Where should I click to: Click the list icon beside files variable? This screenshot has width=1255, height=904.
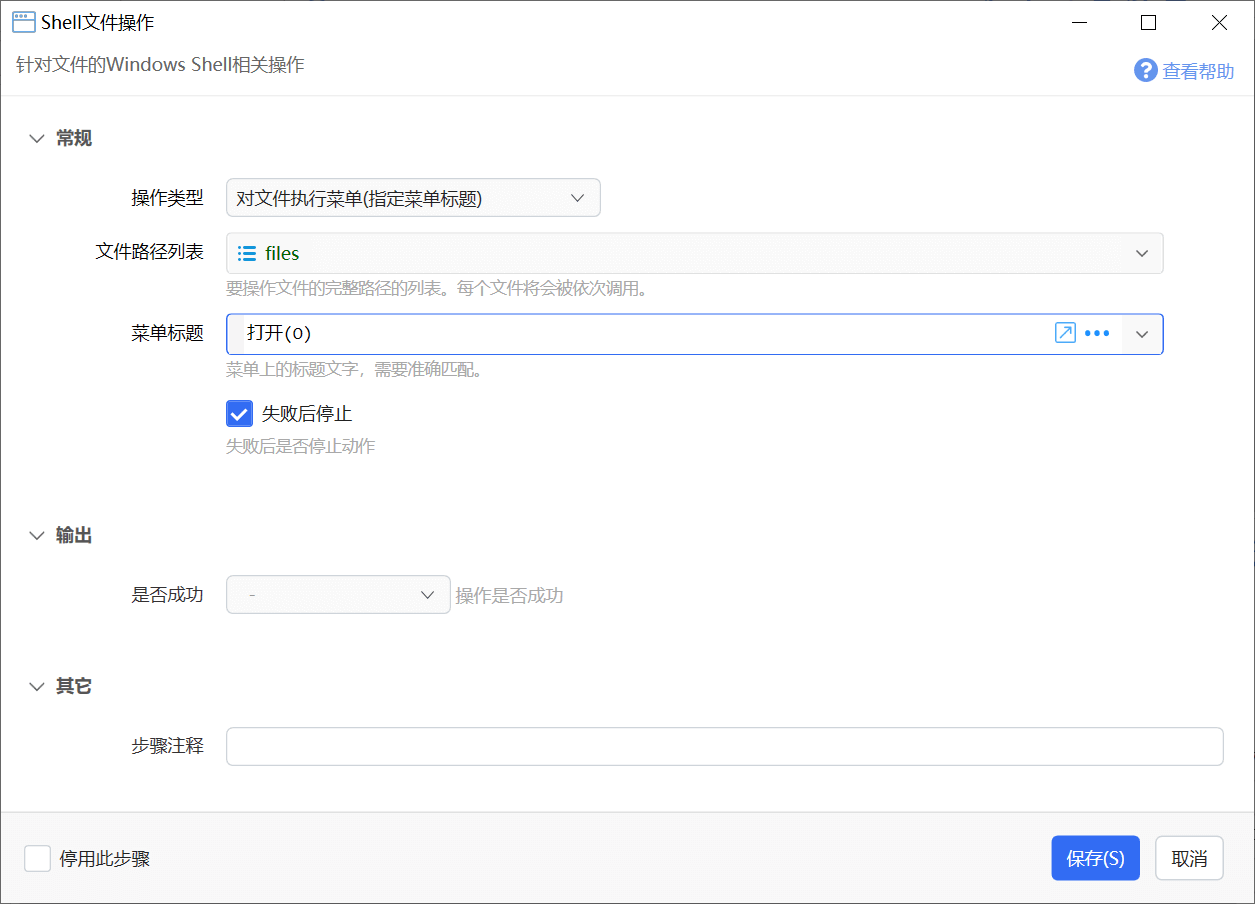pyautogui.click(x=246, y=253)
